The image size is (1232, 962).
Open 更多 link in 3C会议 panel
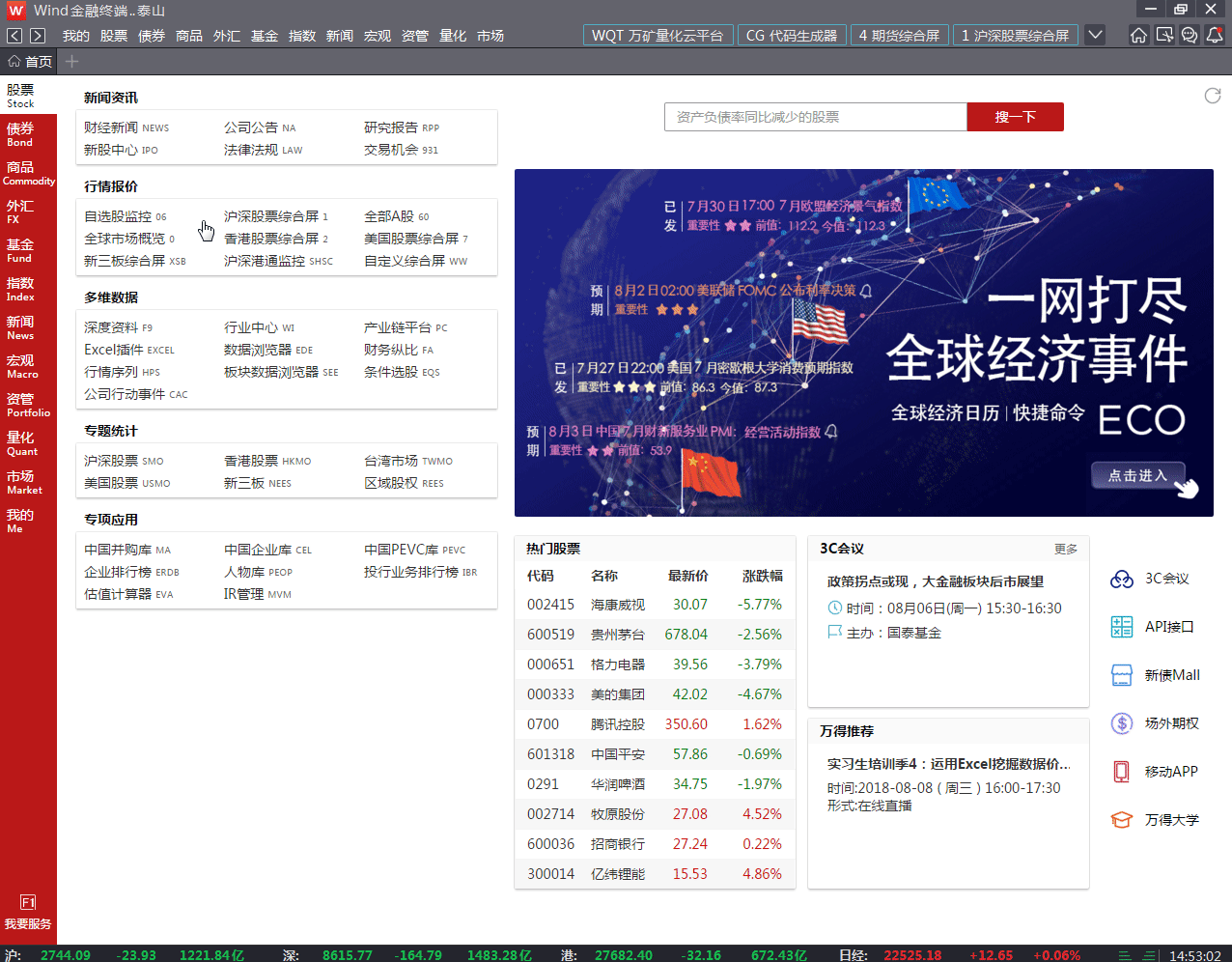[x=1066, y=549]
